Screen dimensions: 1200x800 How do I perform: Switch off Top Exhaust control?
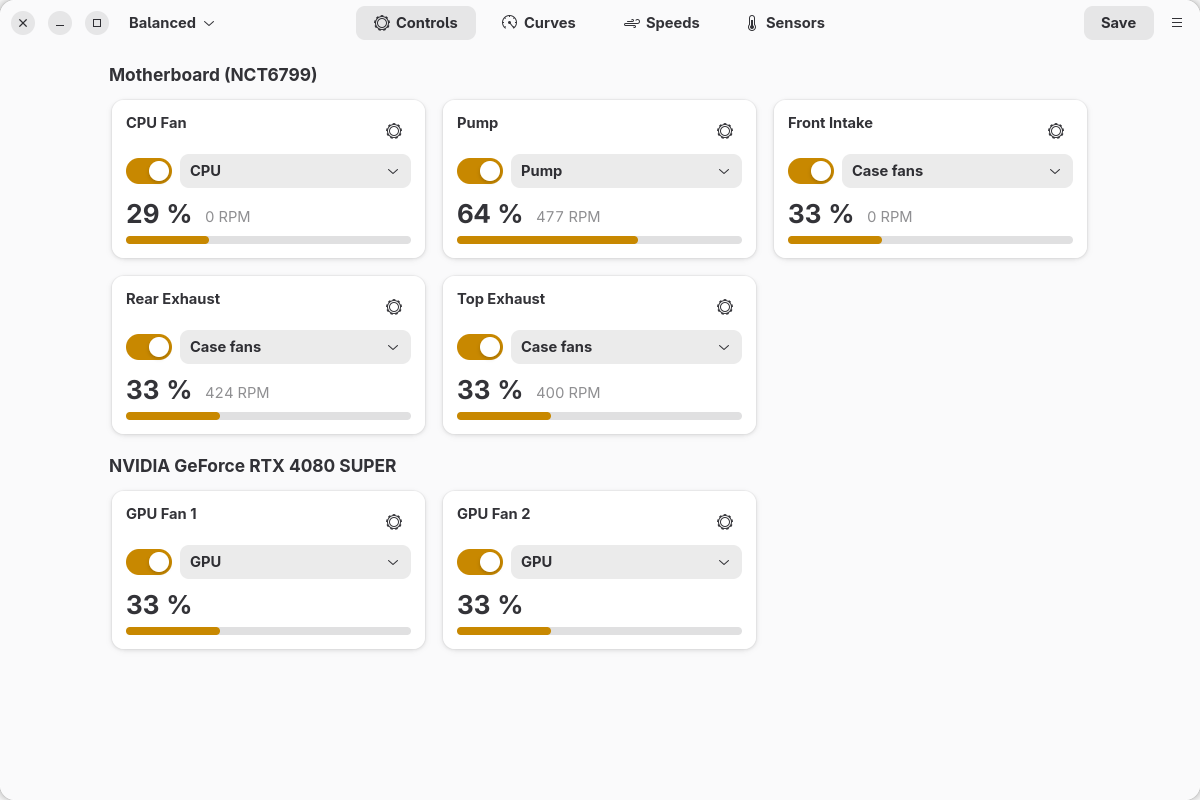click(x=480, y=347)
